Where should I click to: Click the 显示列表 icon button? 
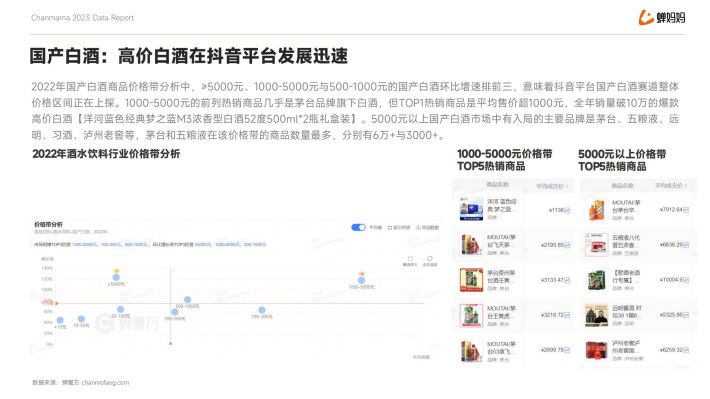tap(399, 228)
